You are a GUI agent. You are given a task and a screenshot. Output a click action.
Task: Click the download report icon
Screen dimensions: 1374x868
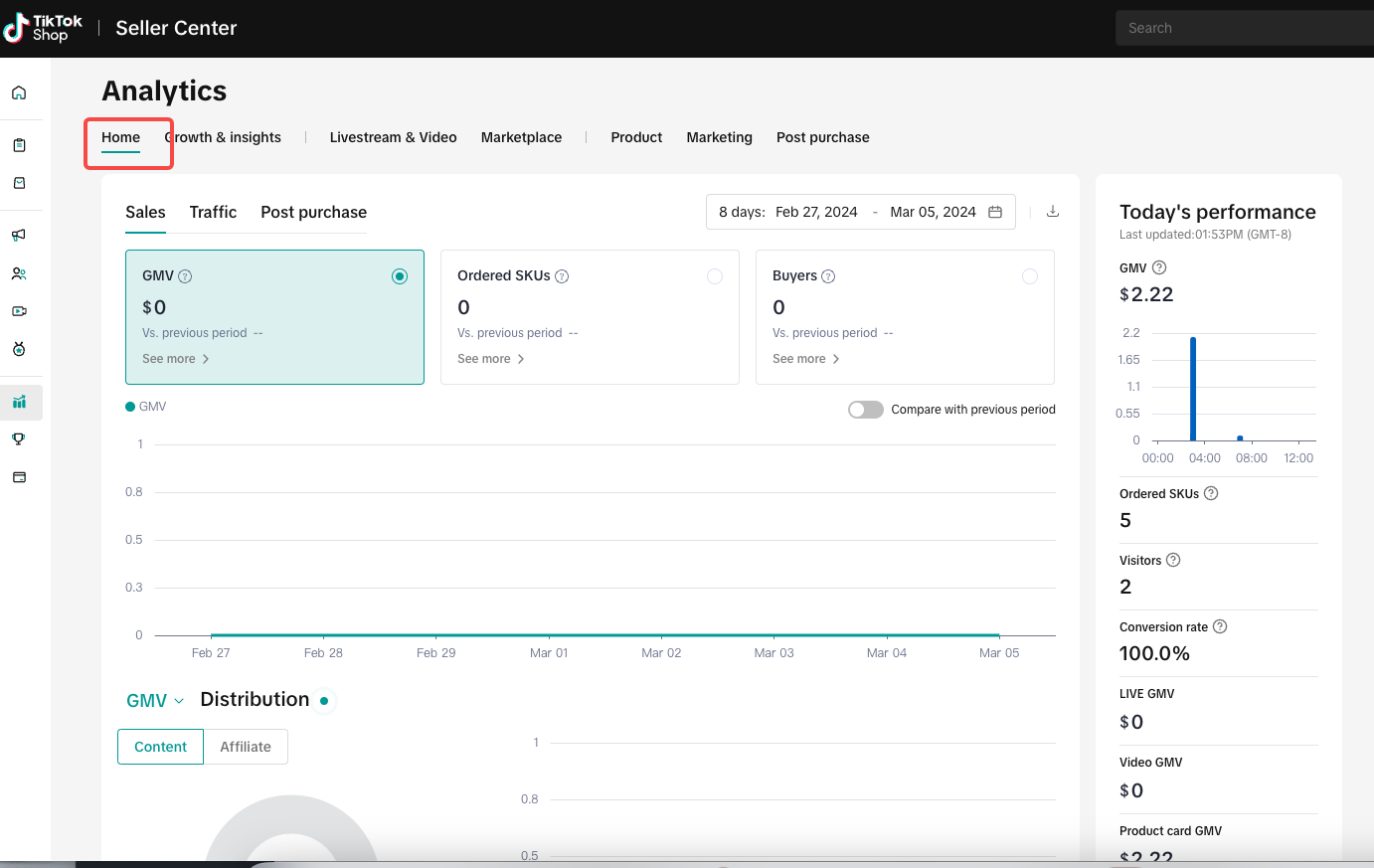coord(1053,212)
